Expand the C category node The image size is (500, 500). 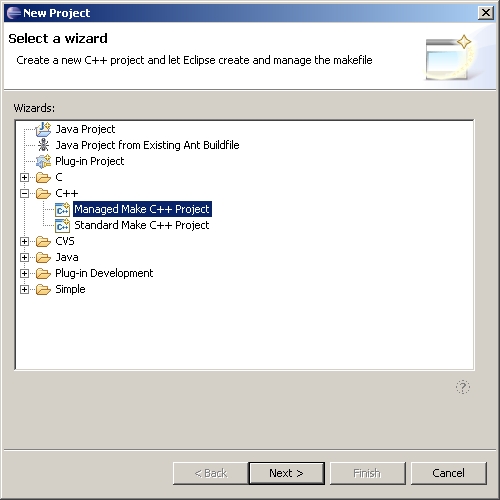tap(24, 177)
